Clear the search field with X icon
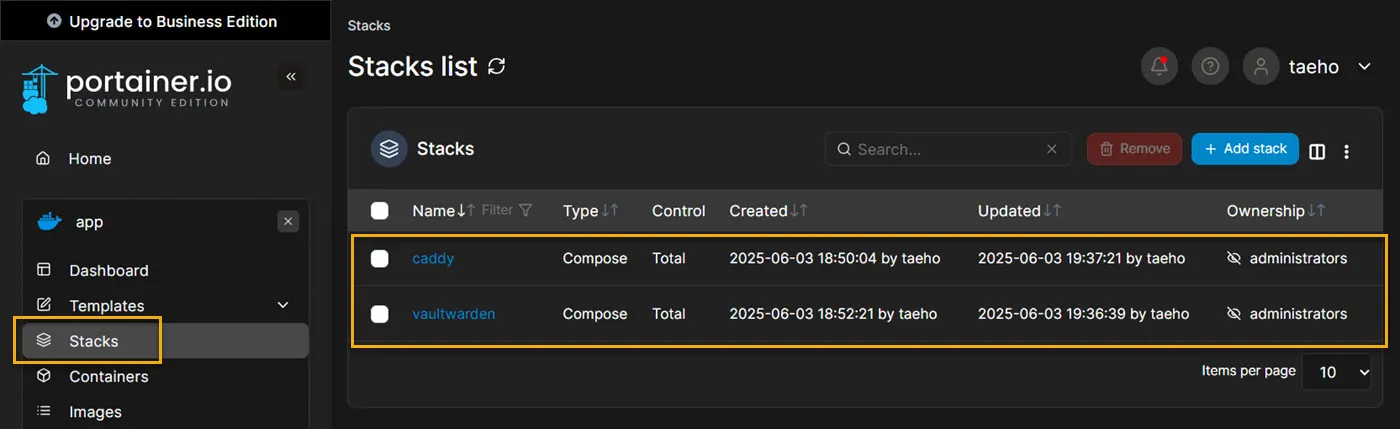This screenshot has height=429, width=1400. [1052, 149]
